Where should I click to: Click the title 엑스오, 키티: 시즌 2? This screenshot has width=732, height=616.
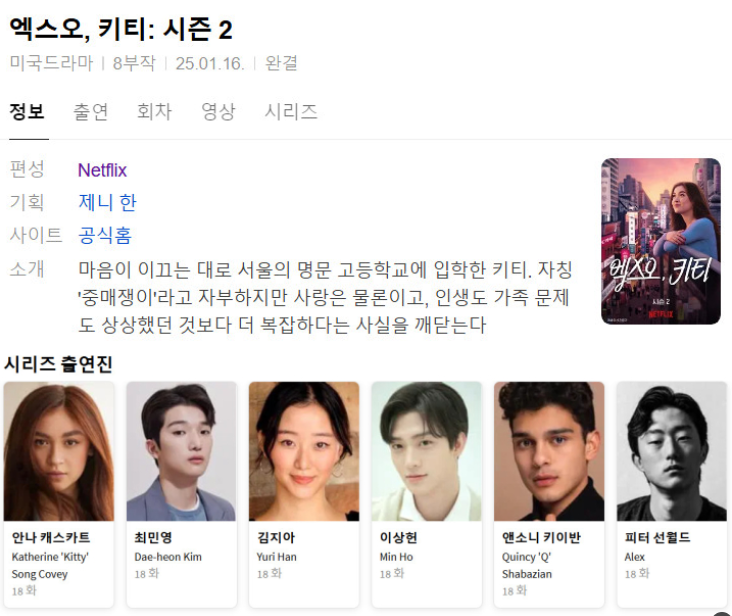(121, 29)
